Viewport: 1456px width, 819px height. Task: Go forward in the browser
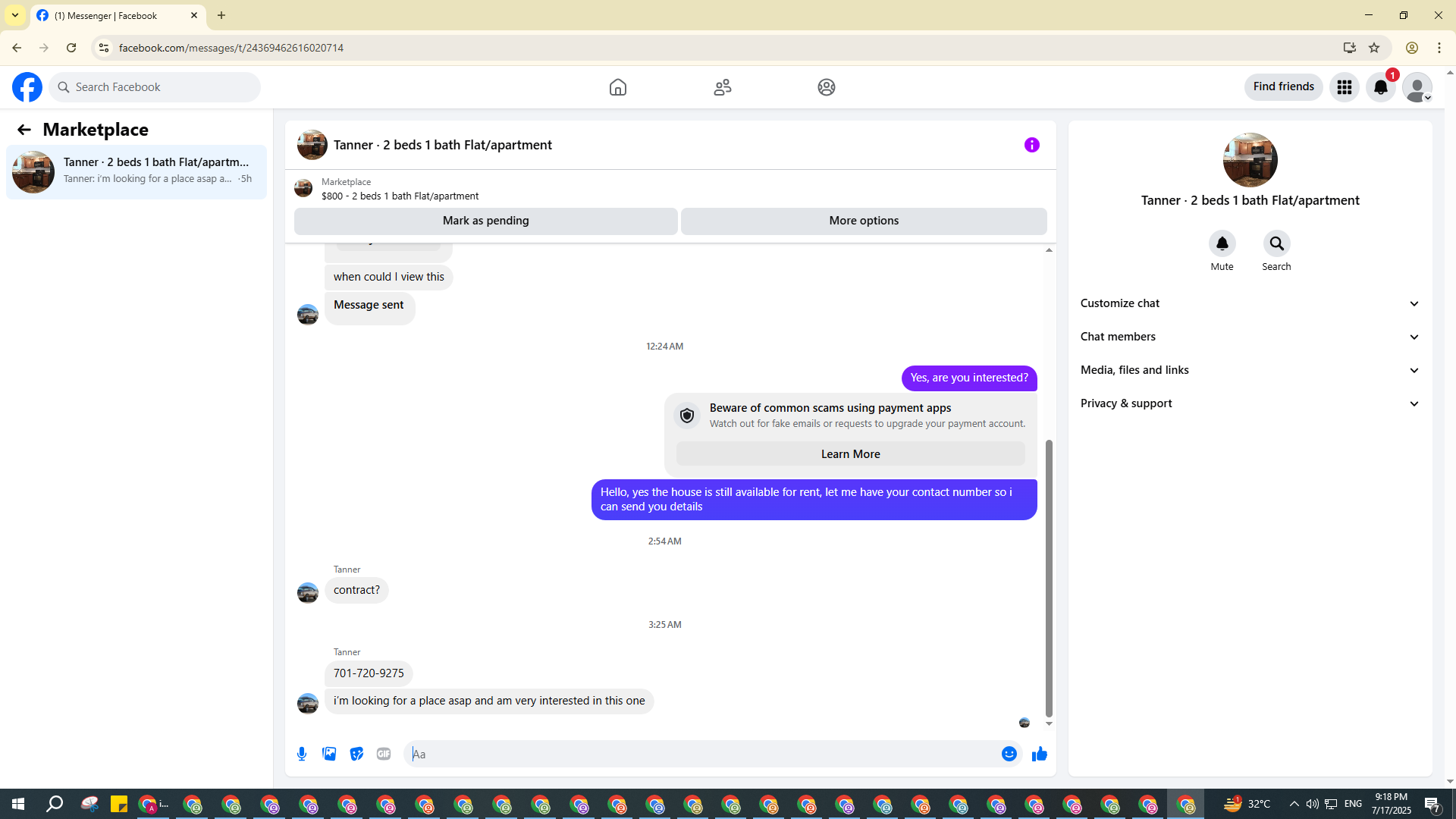(44, 48)
